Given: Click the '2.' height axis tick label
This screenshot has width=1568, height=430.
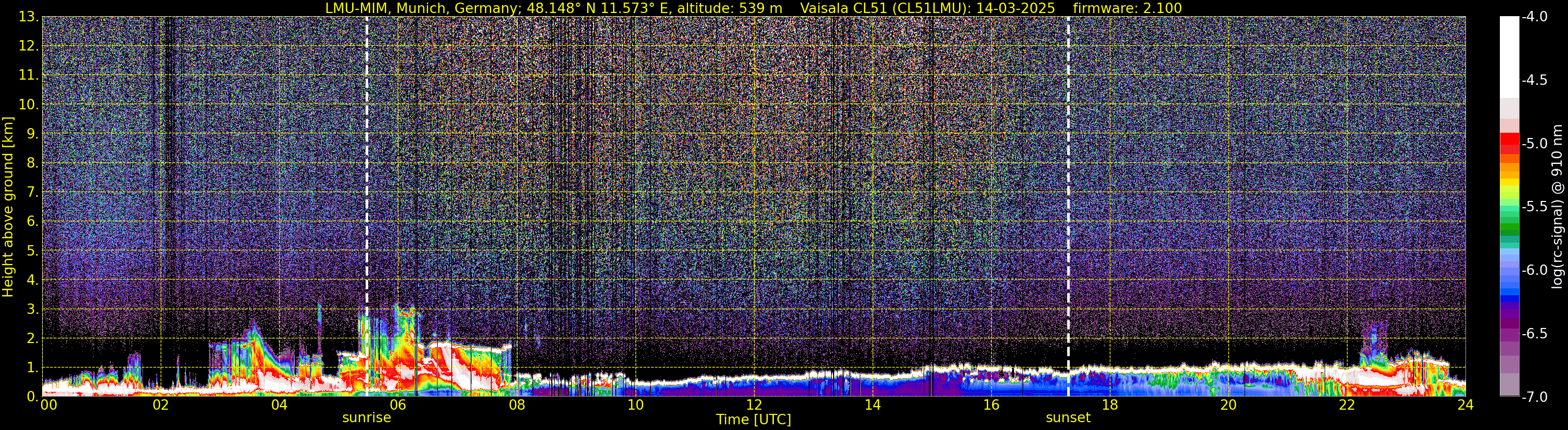Looking at the screenshot, I should point(33,339).
